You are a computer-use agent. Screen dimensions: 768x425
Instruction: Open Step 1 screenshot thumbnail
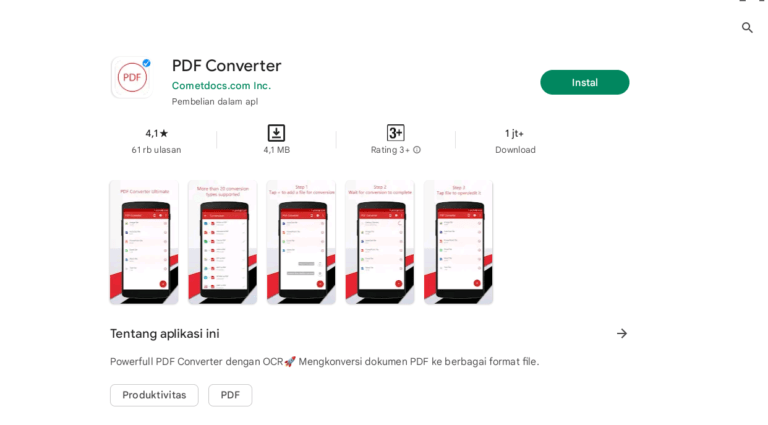[x=301, y=242]
